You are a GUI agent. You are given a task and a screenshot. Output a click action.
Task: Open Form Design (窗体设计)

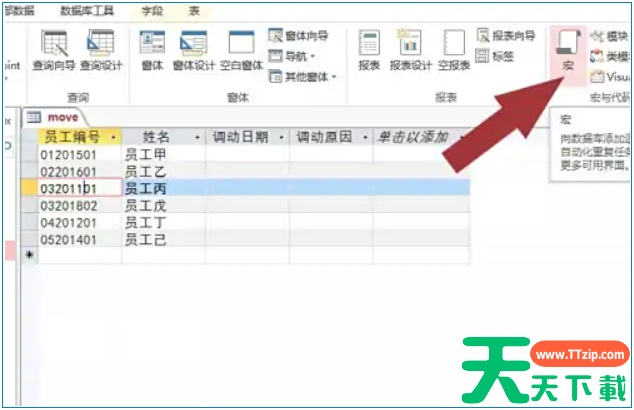(x=194, y=51)
